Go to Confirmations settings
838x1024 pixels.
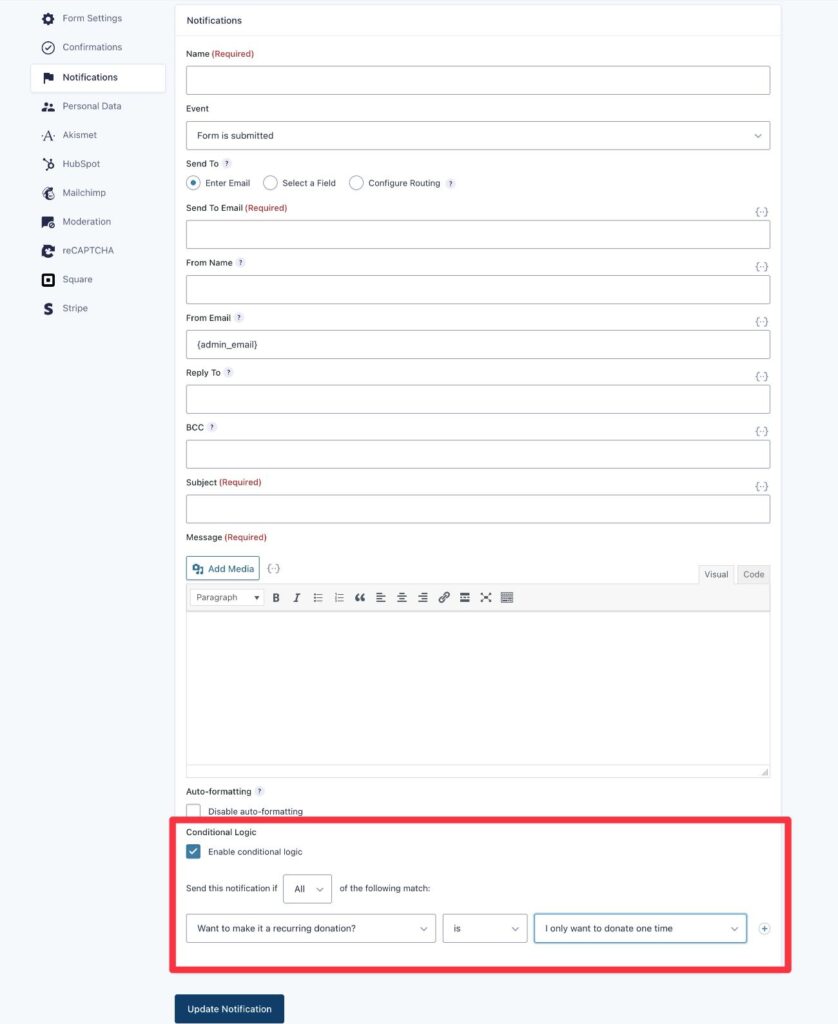(82, 47)
